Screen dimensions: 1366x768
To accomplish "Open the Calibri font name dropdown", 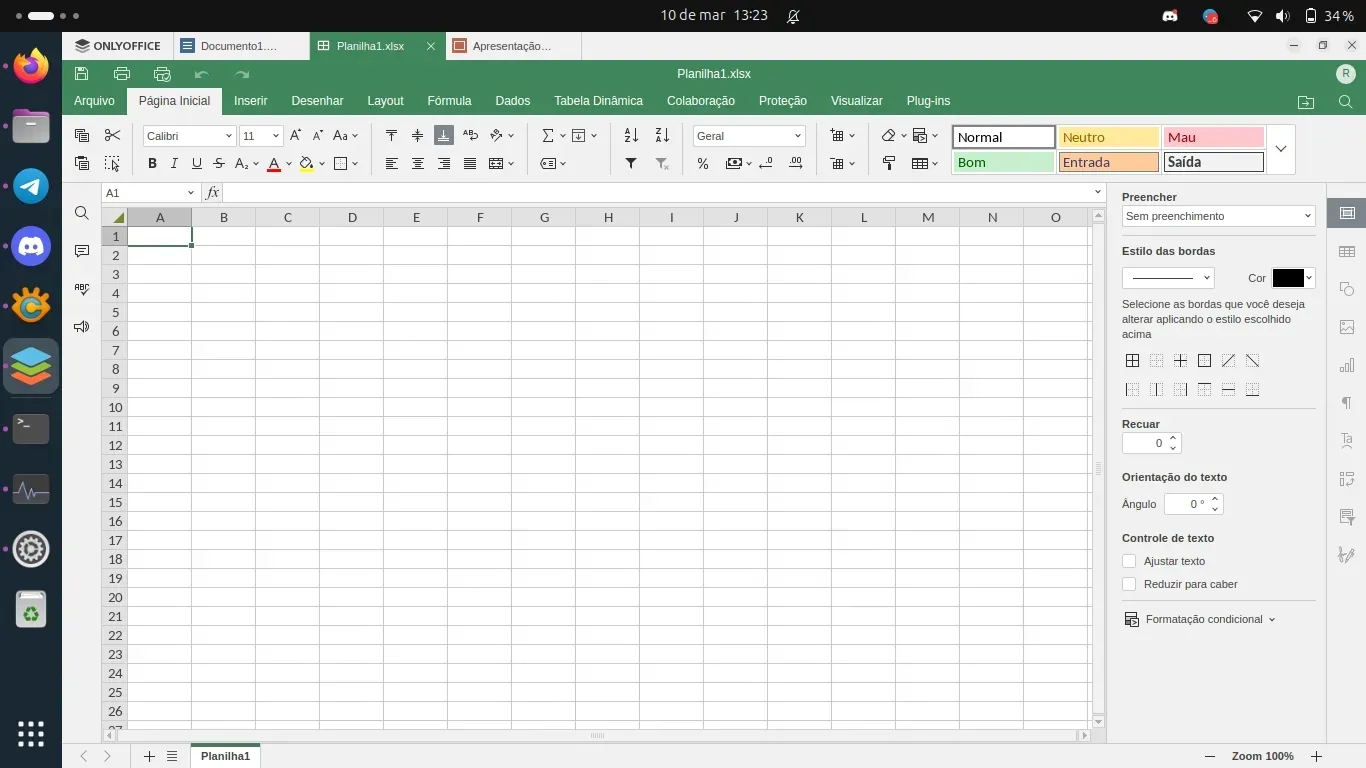I will (x=189, y=136).
